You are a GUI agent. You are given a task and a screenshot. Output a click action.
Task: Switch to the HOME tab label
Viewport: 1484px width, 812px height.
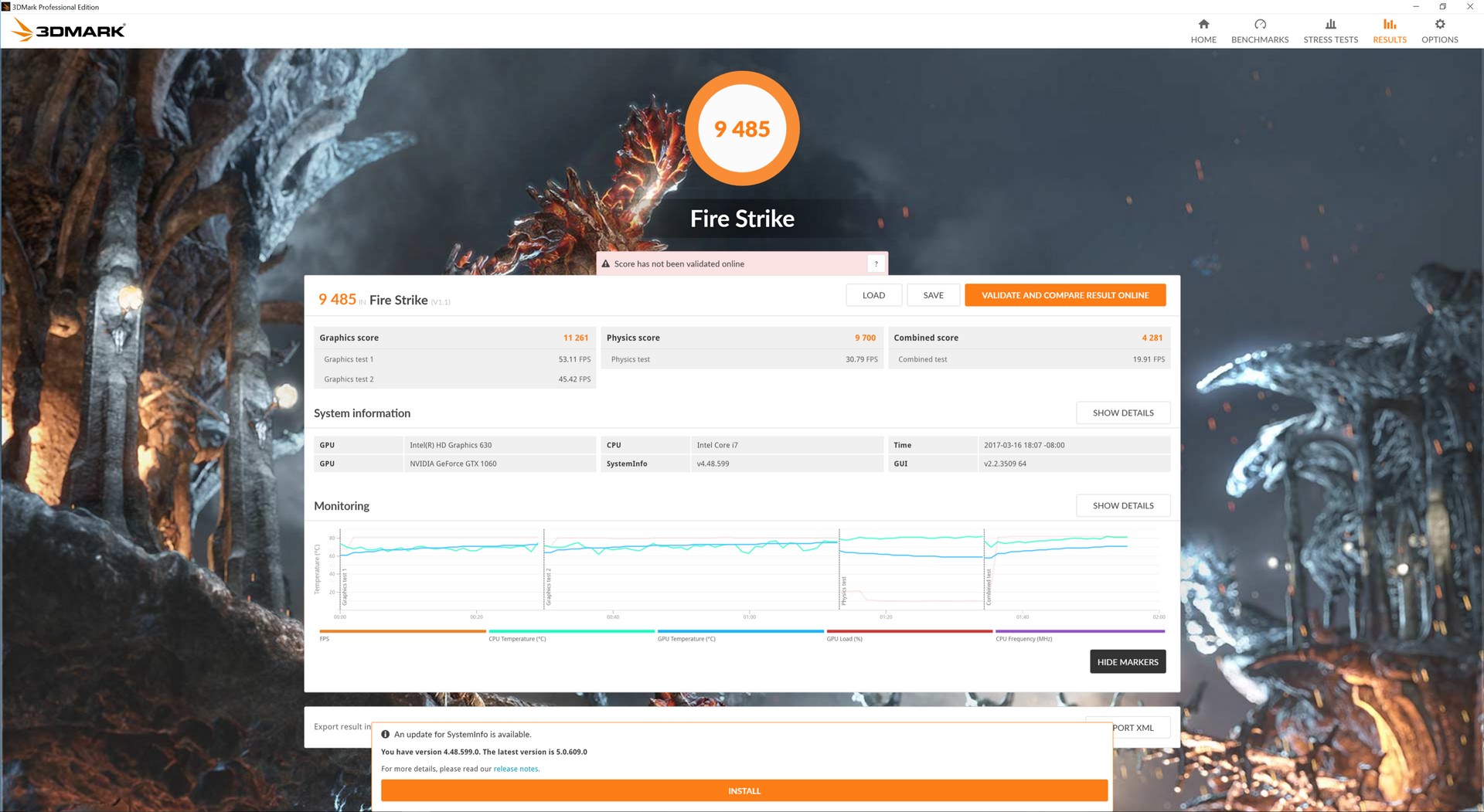pyautogui.click(x=1203, y=40)
